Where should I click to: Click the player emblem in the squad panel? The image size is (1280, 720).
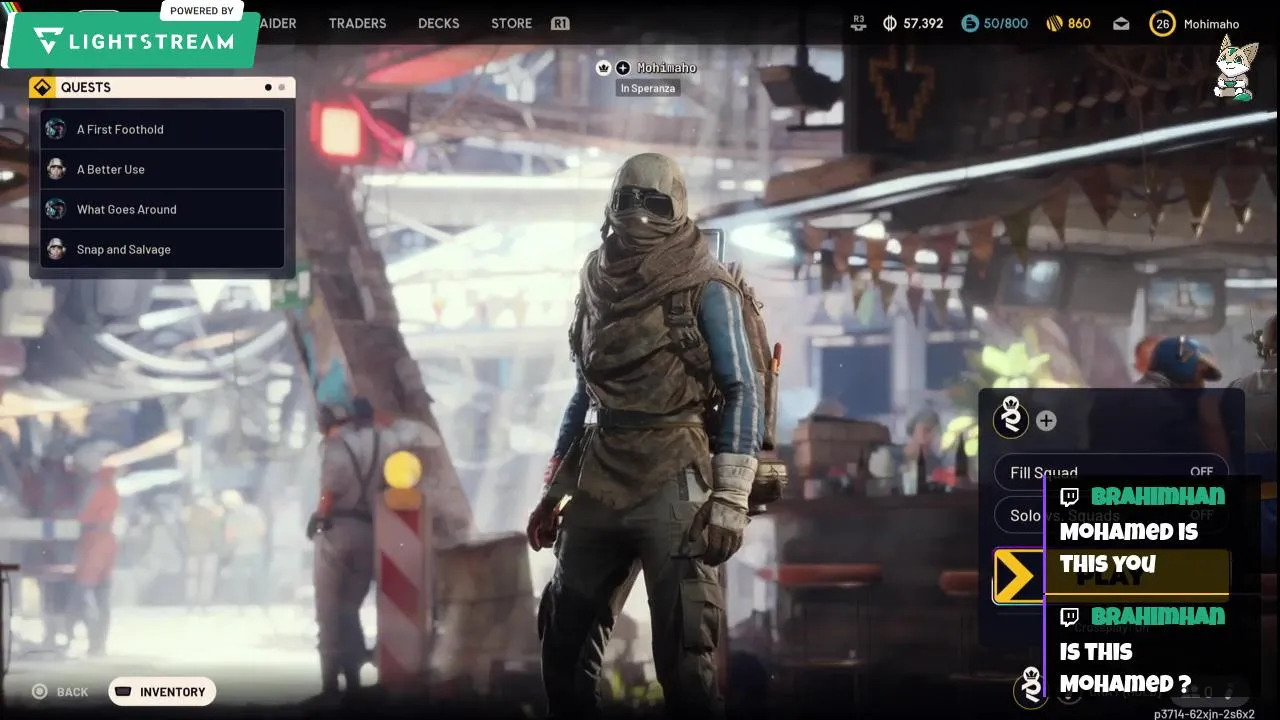coord(1011,418)
